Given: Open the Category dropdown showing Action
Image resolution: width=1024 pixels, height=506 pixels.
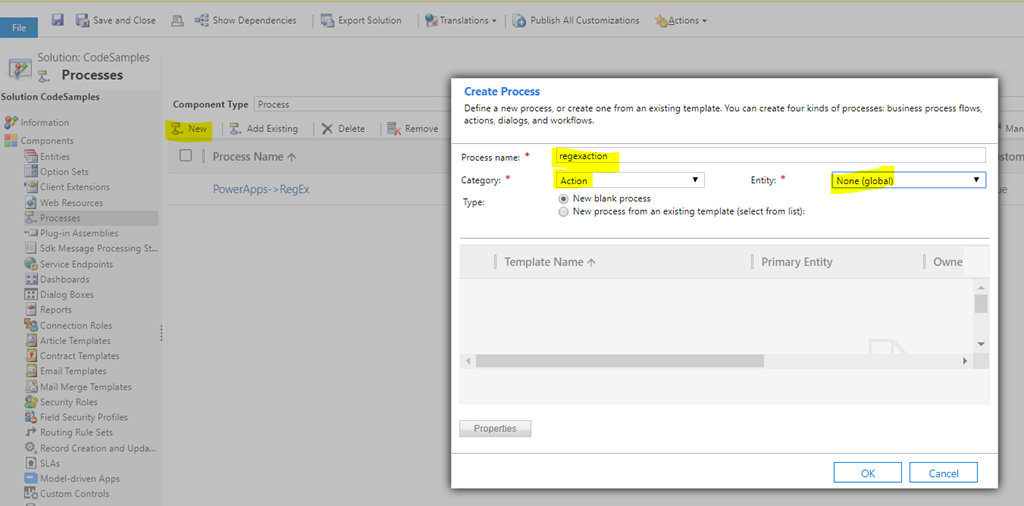Looking at the screenshot, I should coord(628,180).
